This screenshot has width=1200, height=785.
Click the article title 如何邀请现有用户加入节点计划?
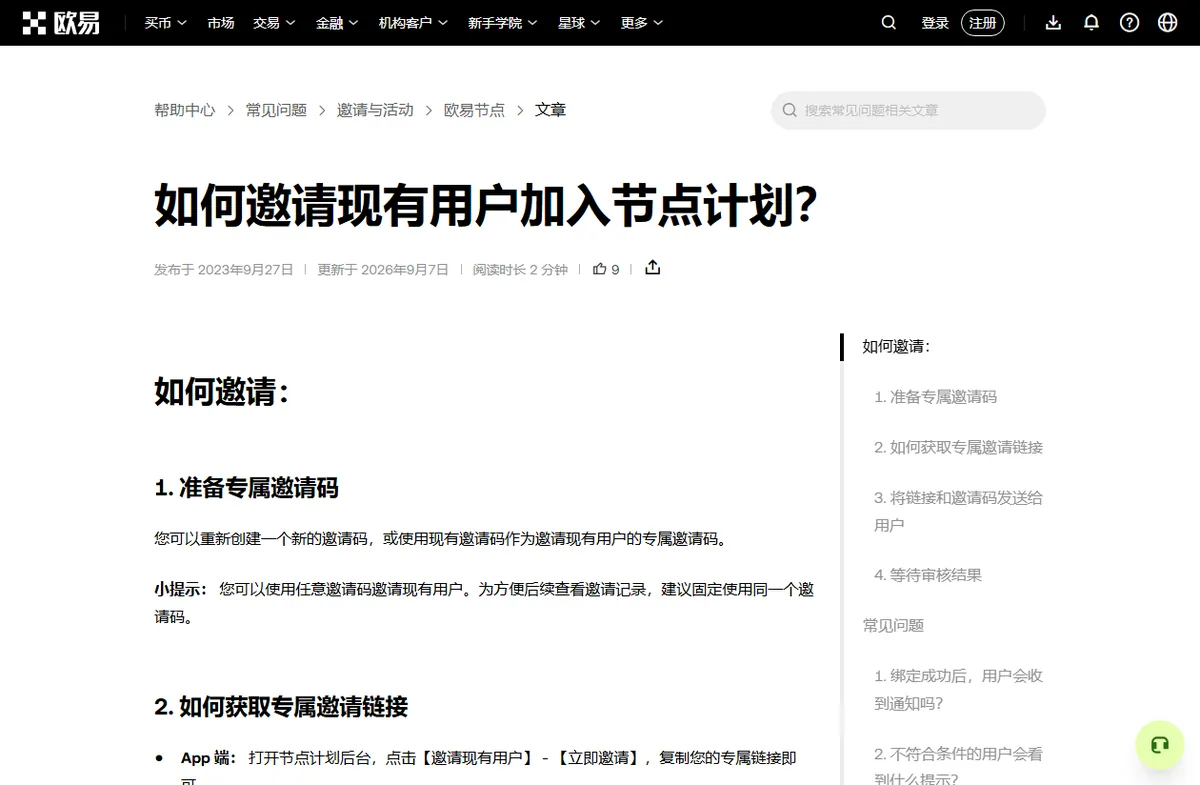pos(486,205)
